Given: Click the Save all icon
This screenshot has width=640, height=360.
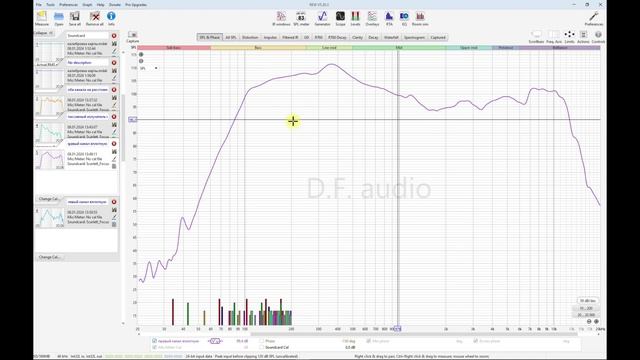Looking at the screenshot, I should pyautogui.click(x=75, y=17).
